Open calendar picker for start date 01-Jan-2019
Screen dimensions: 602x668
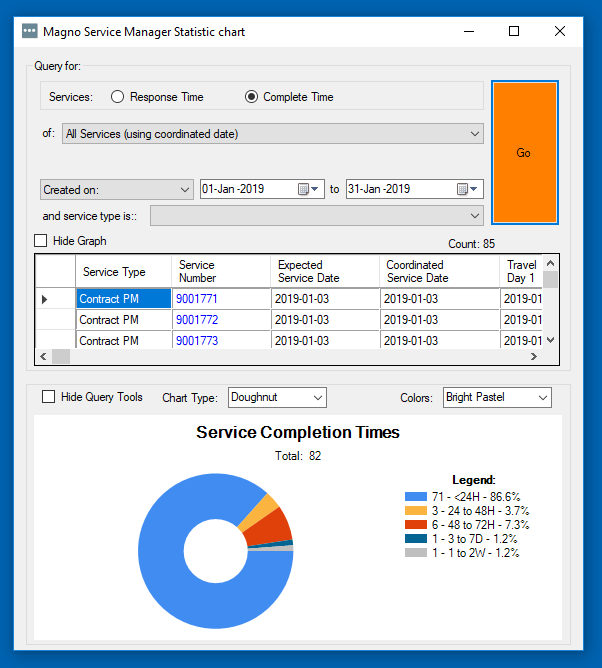[308, 189]
